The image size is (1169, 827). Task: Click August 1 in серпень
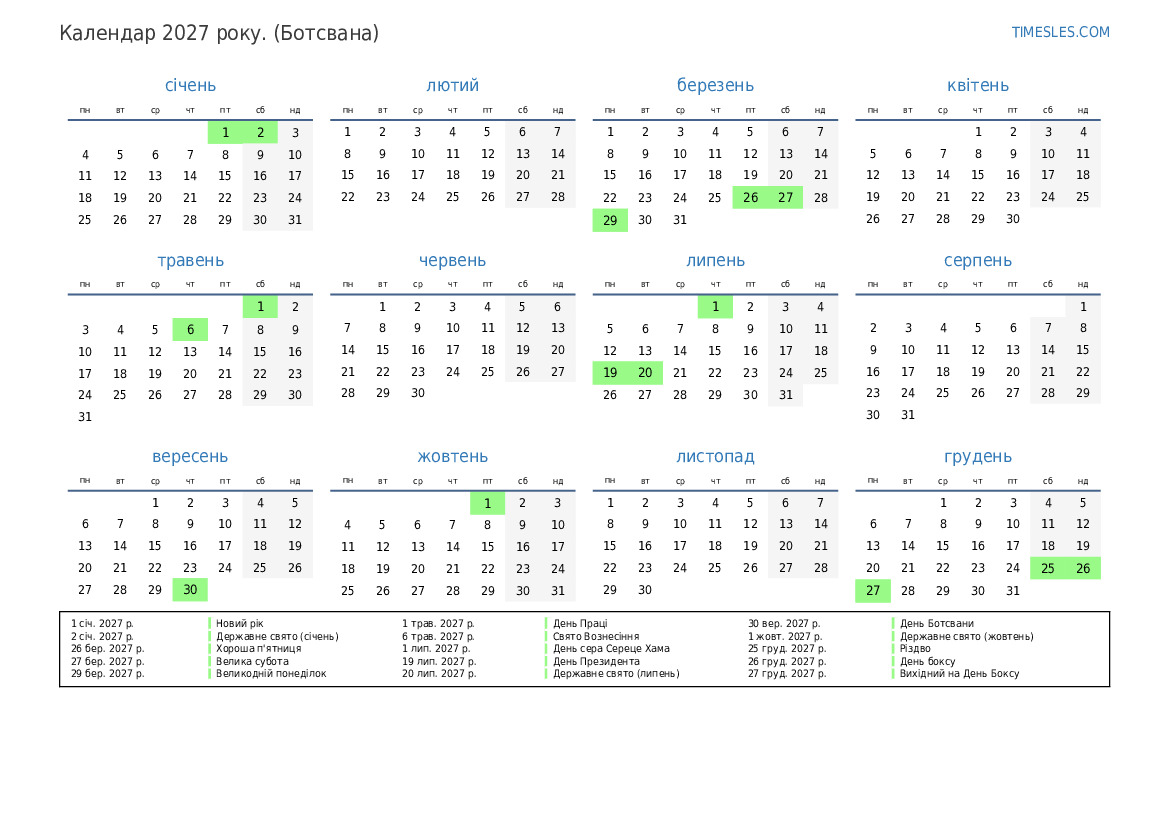[1083, 306]
